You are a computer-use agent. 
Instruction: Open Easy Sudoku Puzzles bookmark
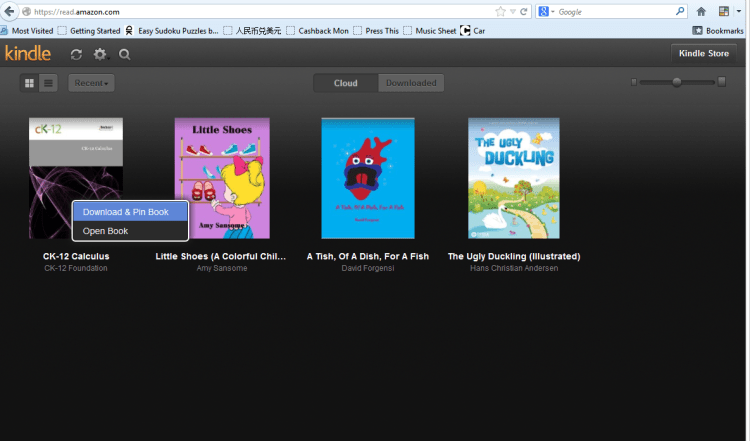click(x=172, y=31)
